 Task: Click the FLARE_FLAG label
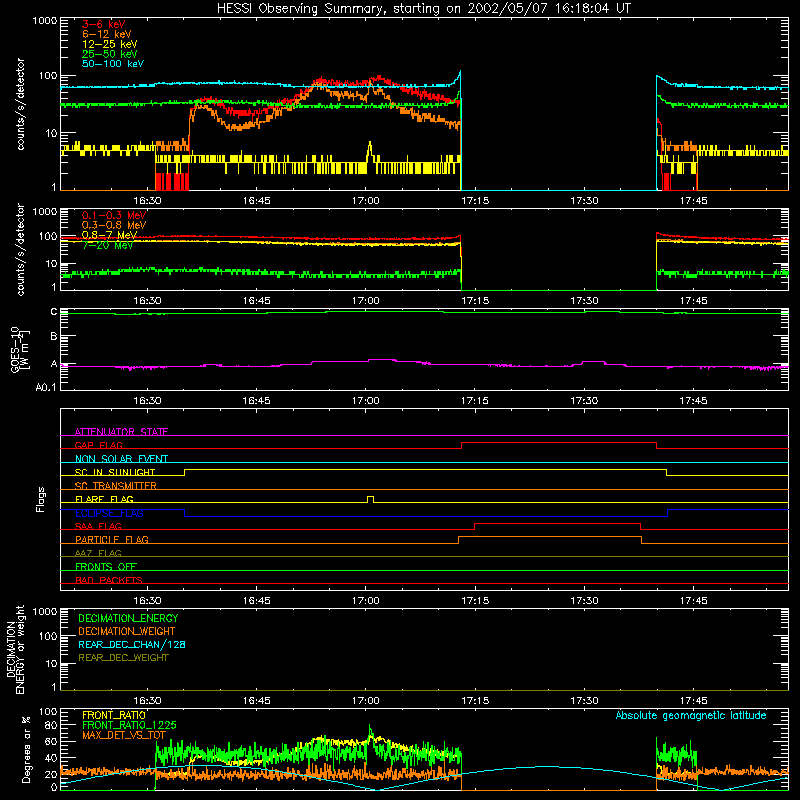point(104,499)
